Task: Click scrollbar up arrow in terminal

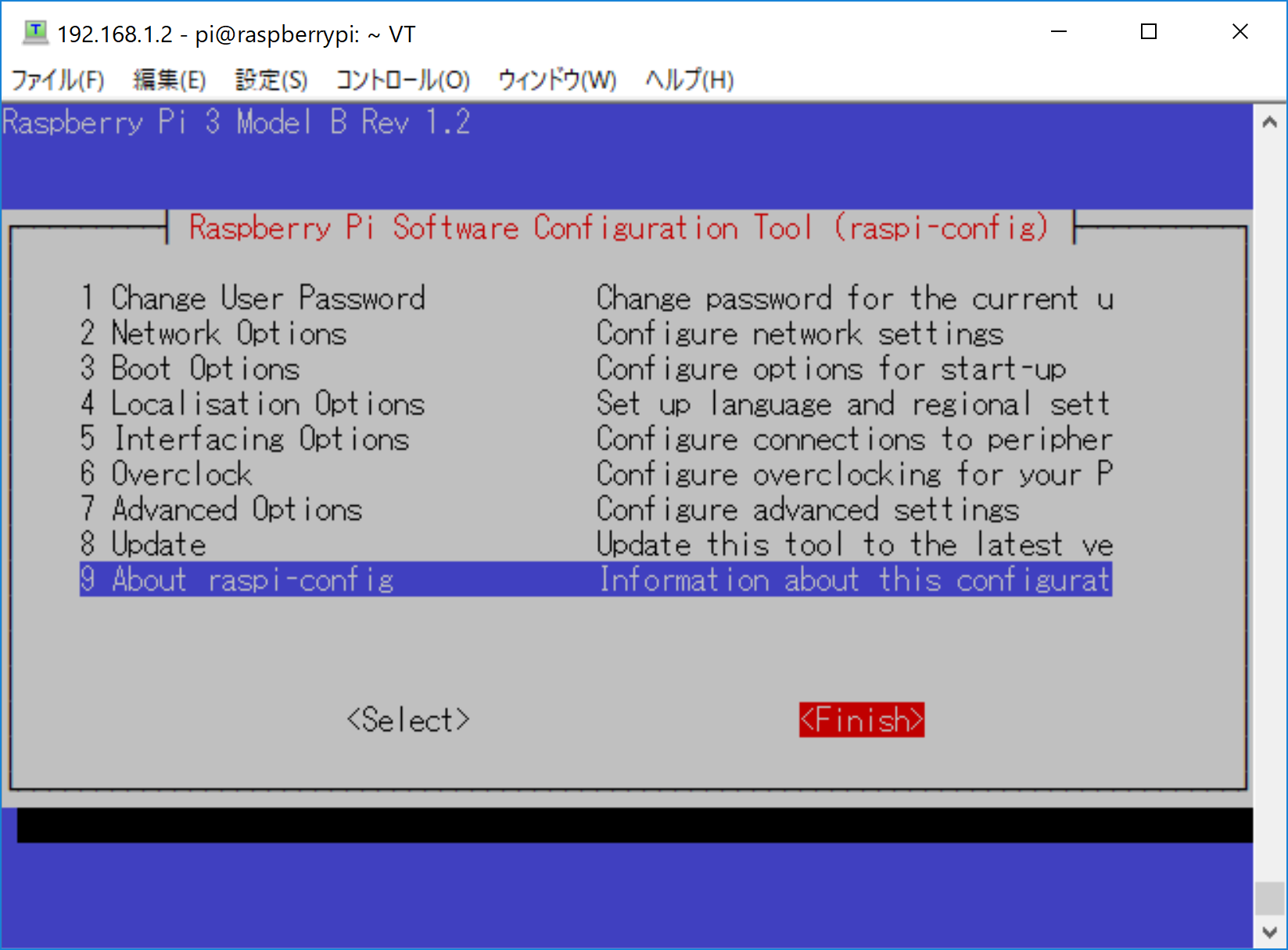Action: point(1270,122)
